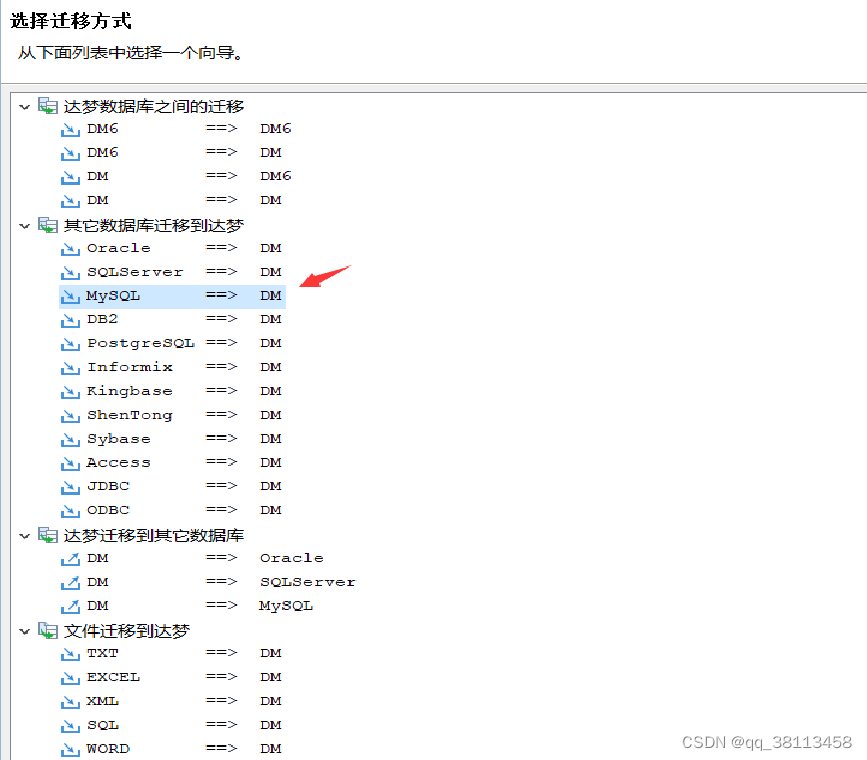867x760 pixels.
Task: Collapse the 文件迁移到达梦 group
Action: click(24, 631)
